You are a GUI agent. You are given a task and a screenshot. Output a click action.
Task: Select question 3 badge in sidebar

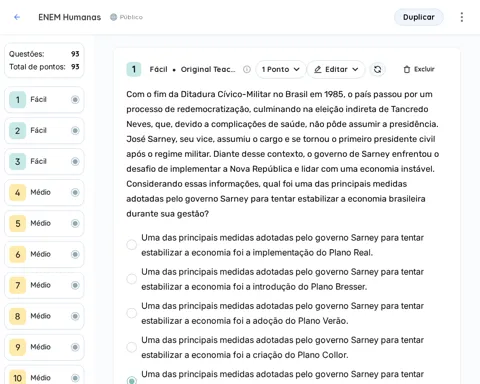17,162
